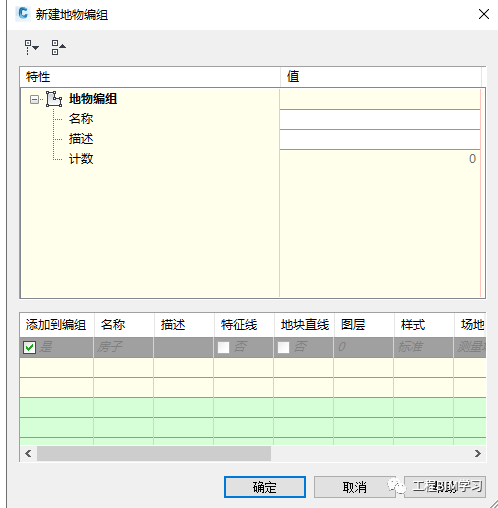Click the collapse all categories toolbar icon
This screenshot has height=508, width=498.
(x=58, y=47)
